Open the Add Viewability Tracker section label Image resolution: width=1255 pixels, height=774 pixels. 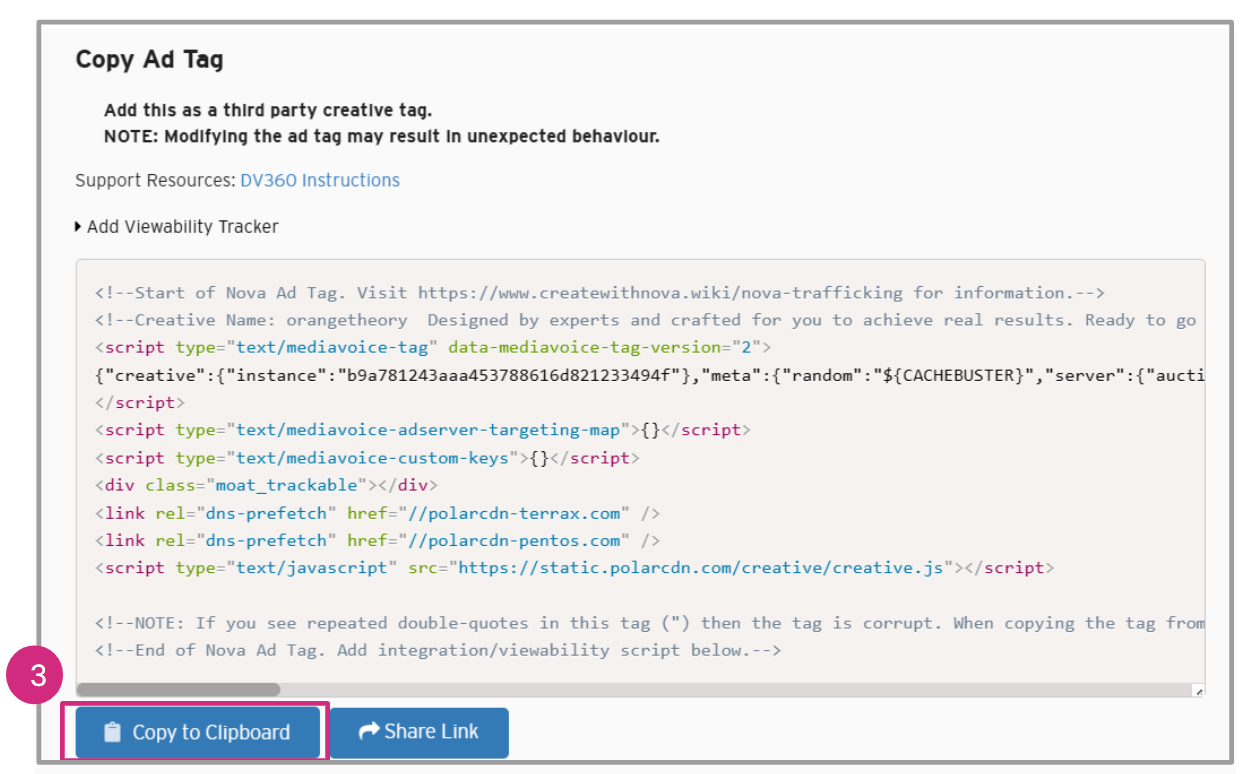click(182, 227)
